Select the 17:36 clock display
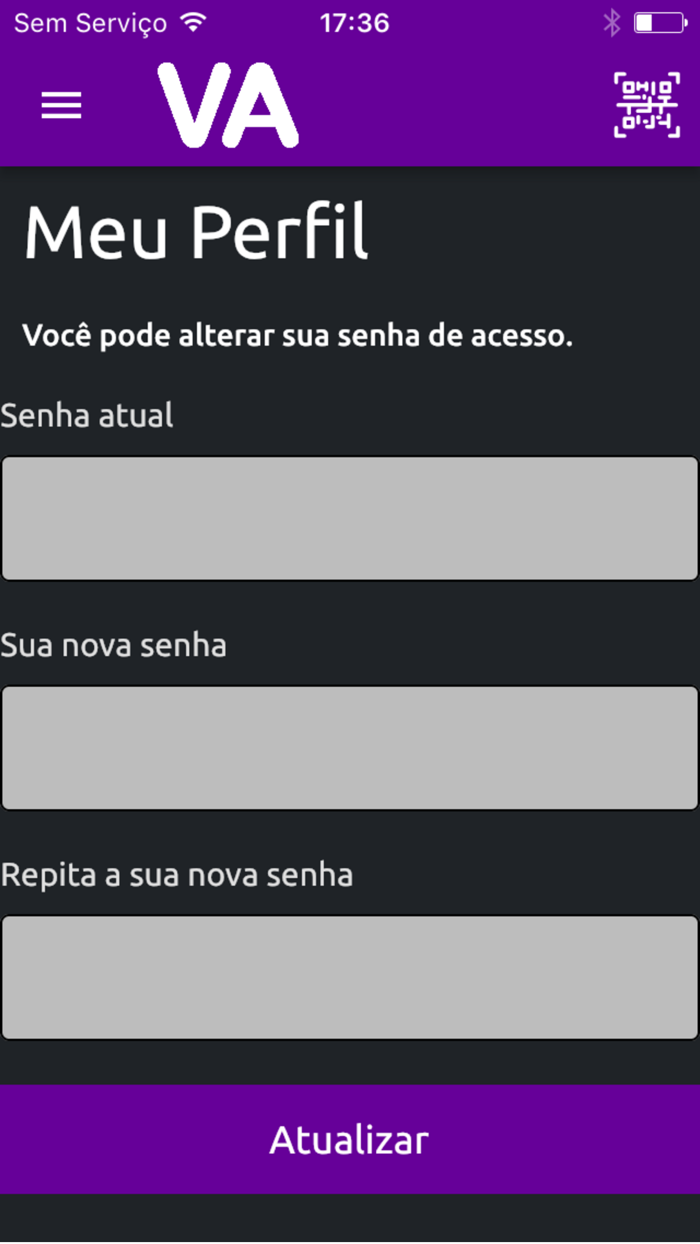 (x=353, y=22)
